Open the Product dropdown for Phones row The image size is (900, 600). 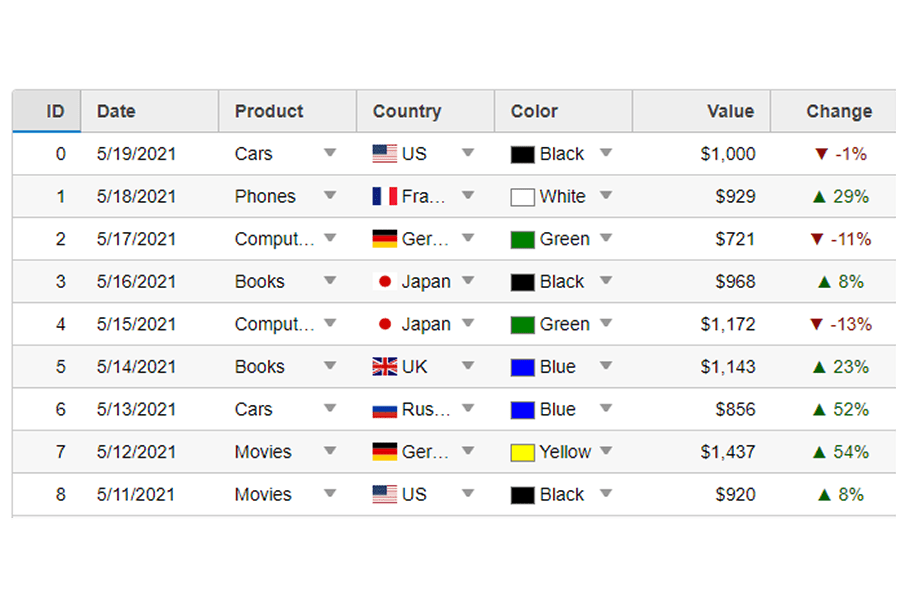click(x=330, y=196)
